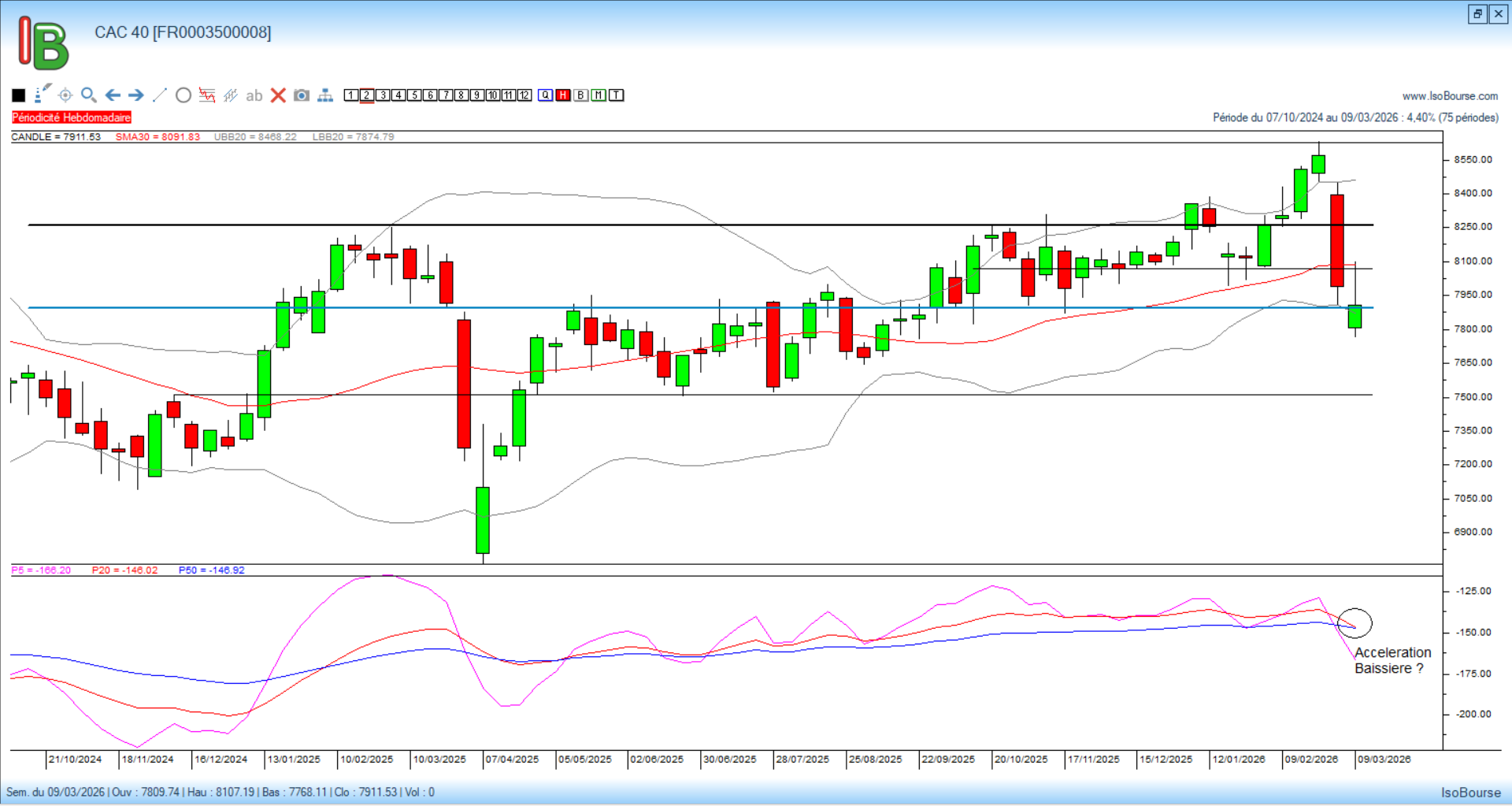The height and width of the screenshot is (806, 1512).
Task: Toggle the M periodicity button
Action: click(x=598, y=95)
